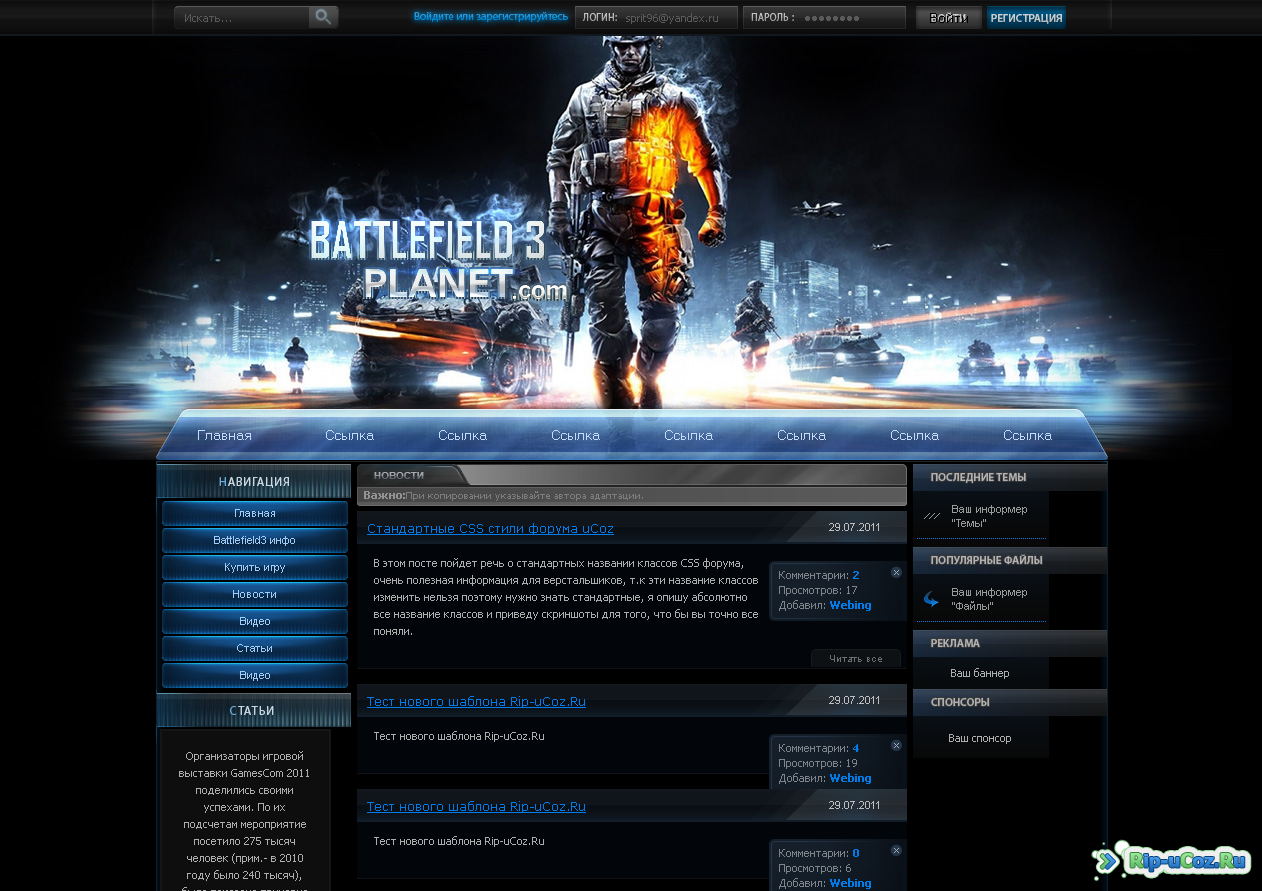1262x891 pixels.
Task: Open author Webing beside Просмотров: 19
Action: pos(850,778)
